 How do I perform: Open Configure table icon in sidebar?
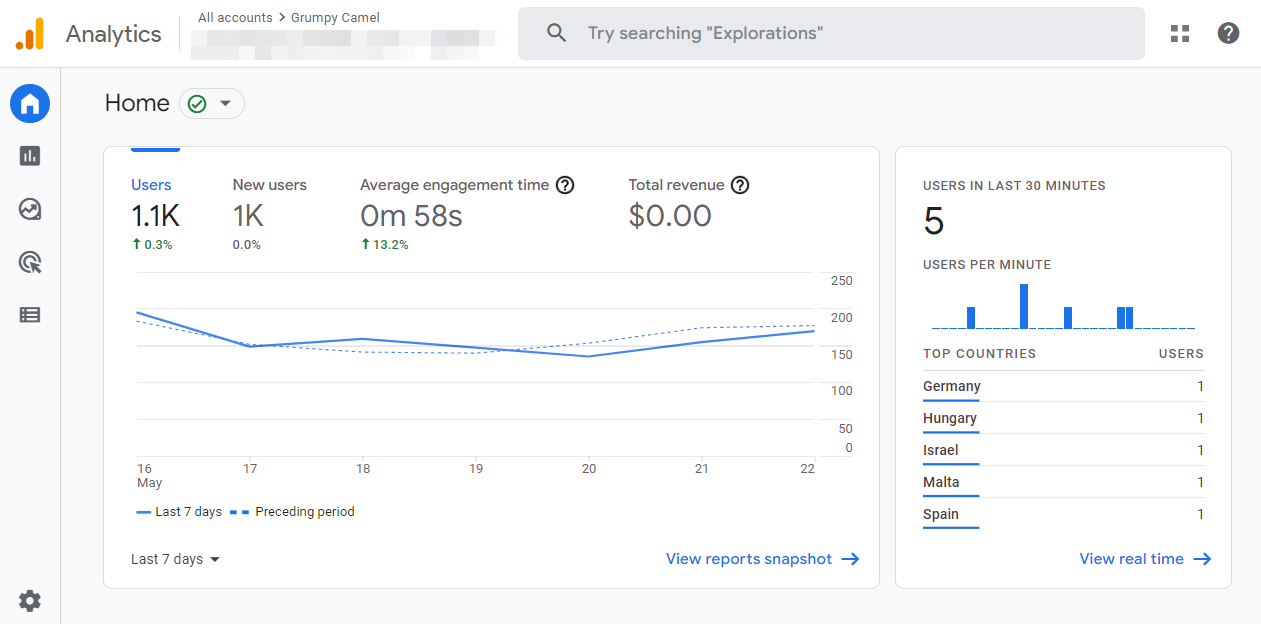(x=30, y=315)
